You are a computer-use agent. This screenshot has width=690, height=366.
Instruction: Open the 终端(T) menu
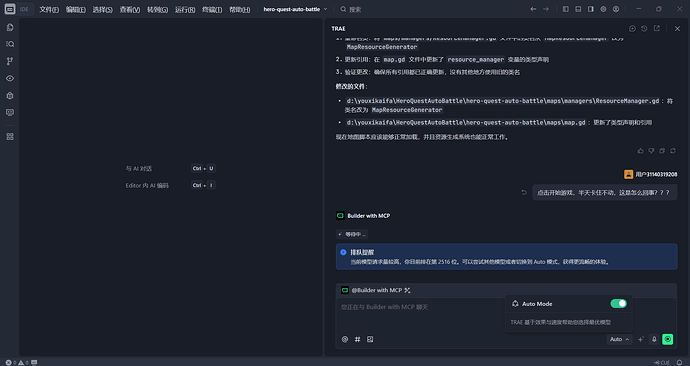click(212, 9)
